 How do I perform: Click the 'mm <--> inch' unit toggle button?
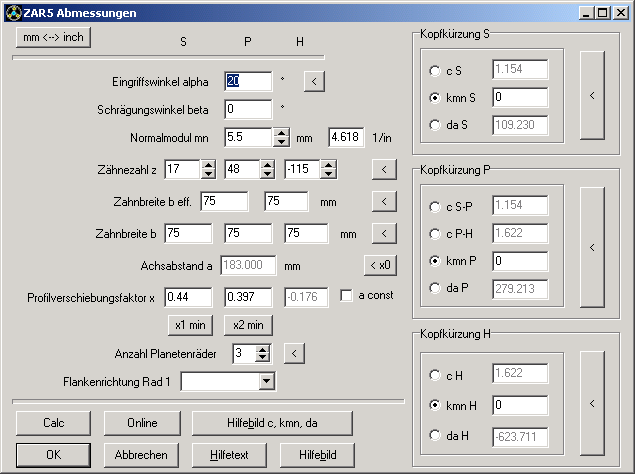pyautogui.click(x=52, y=37)
